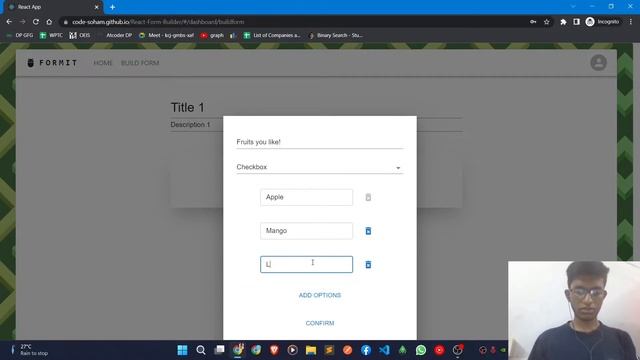Delete the Mango option

pyautogui.click(x=368, y=231)
